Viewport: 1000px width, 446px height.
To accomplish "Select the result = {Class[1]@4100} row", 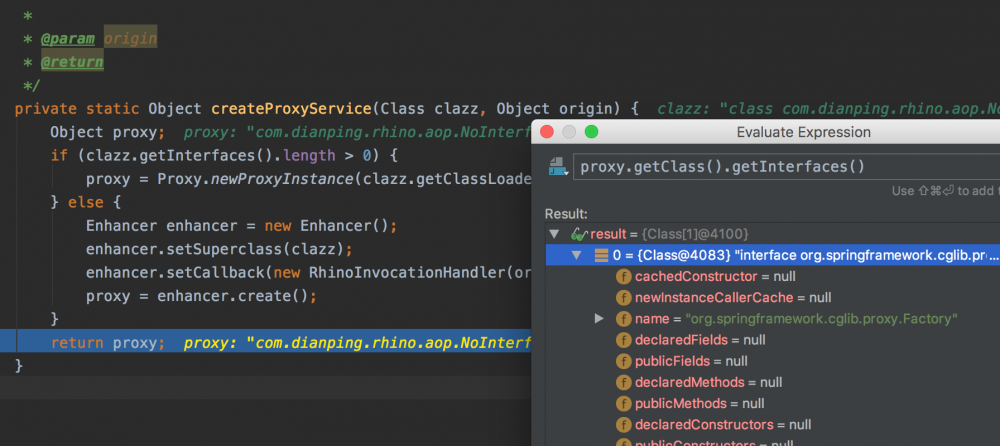I will point(772,234).
